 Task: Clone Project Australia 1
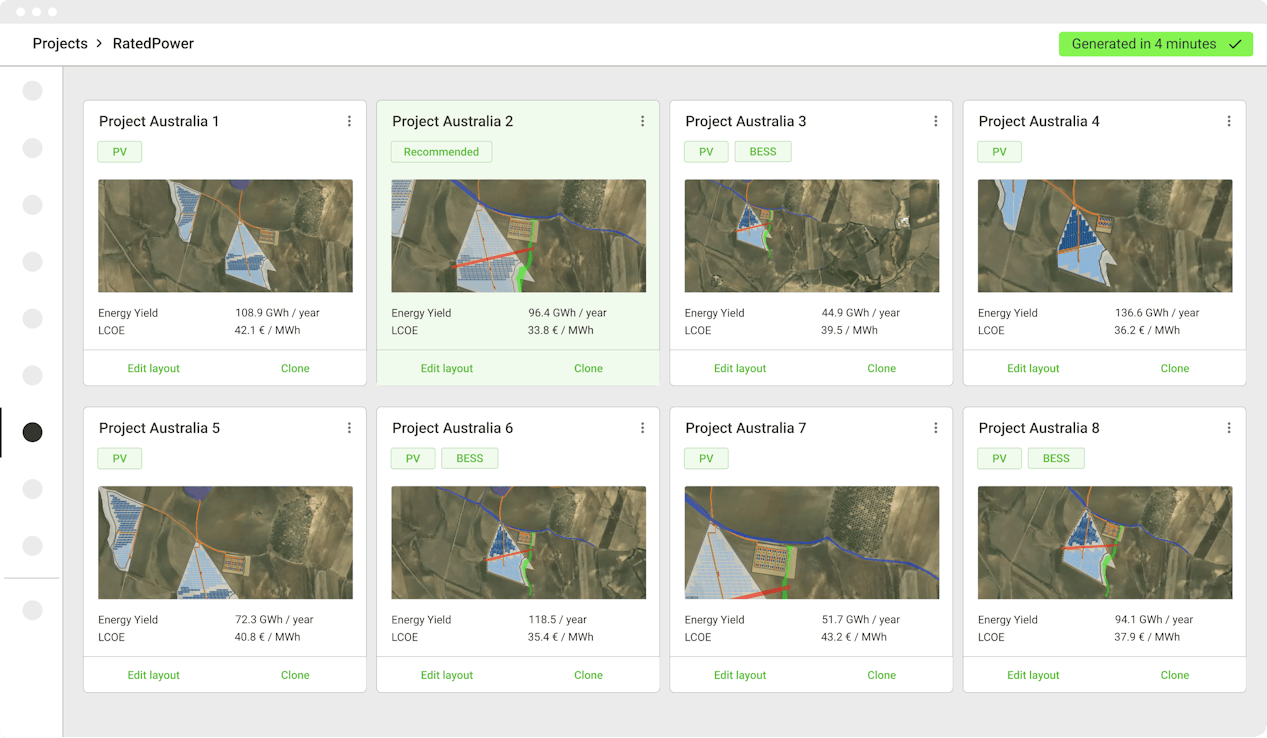click(x=295, y=368)
